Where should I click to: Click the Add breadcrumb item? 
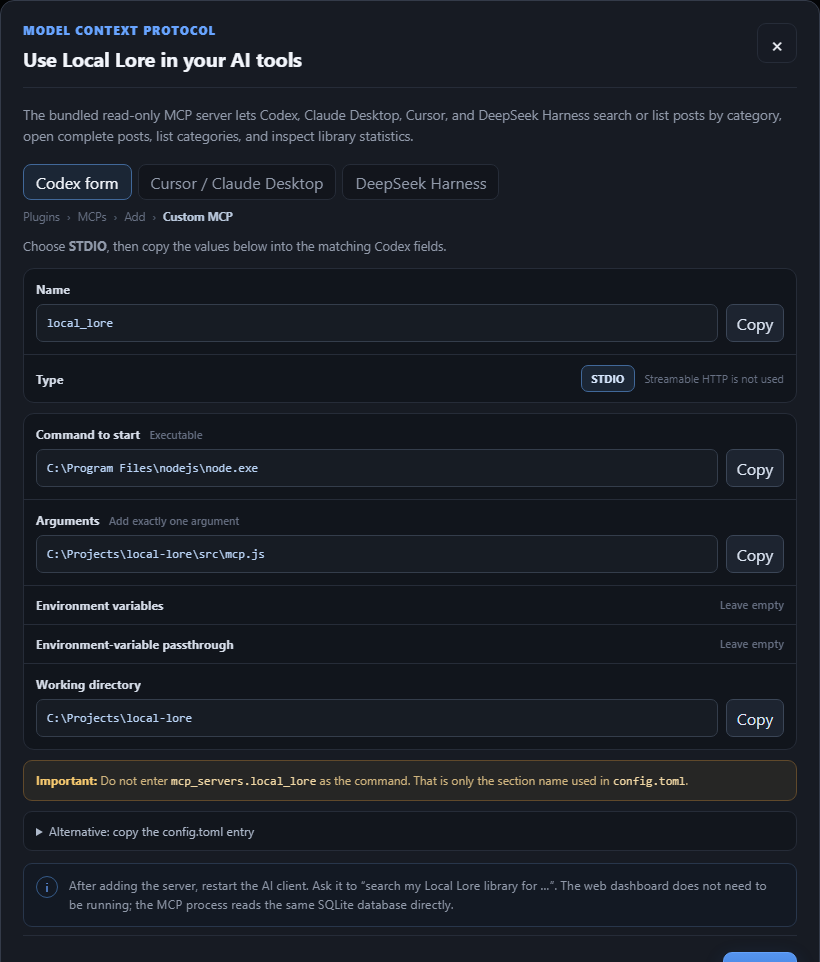coord(135,217)
